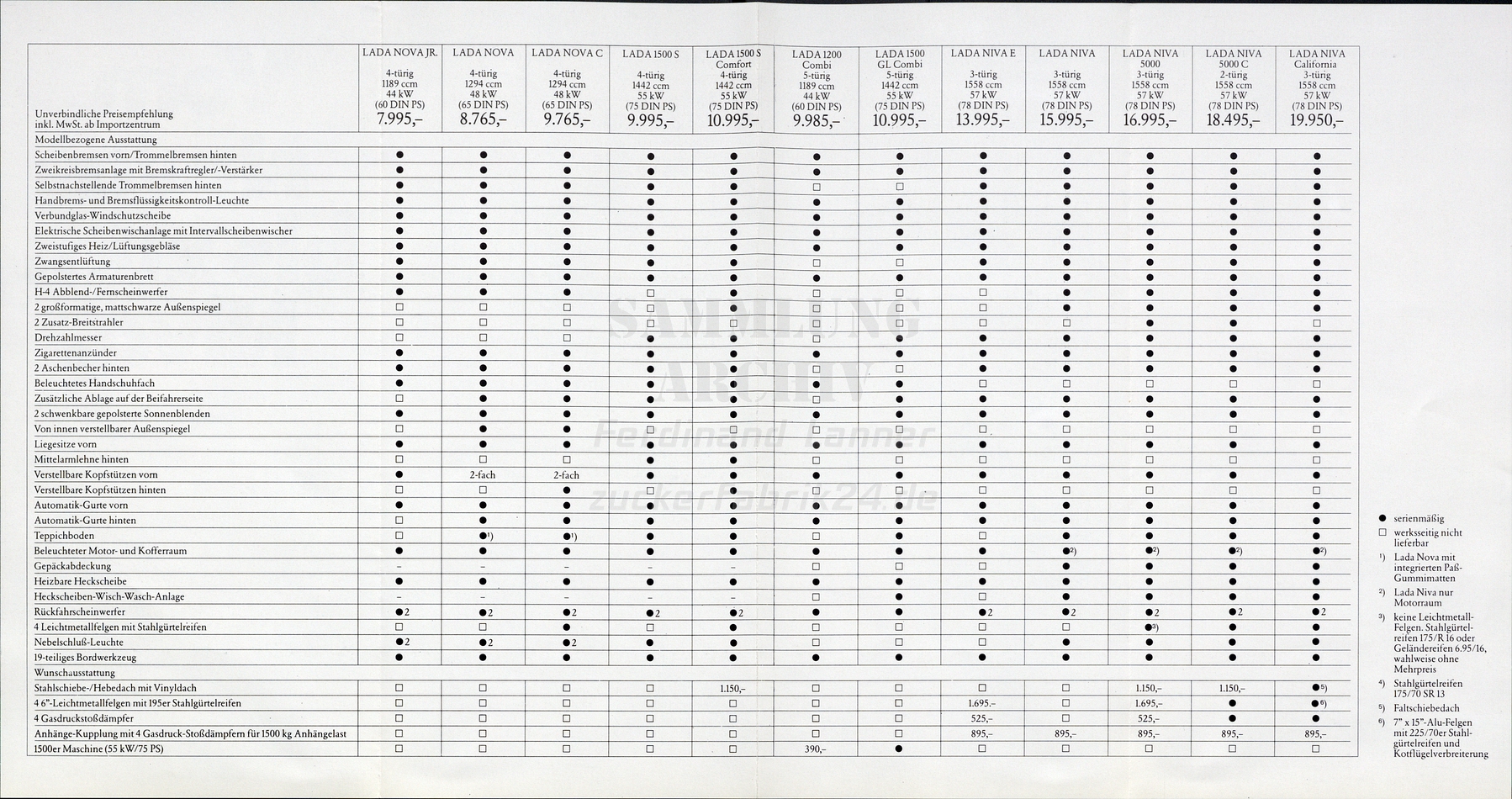Click the 18.495,– price
Image resolution: width=1512 pixels, height=799 pixels.
(x=1233, y=120)
